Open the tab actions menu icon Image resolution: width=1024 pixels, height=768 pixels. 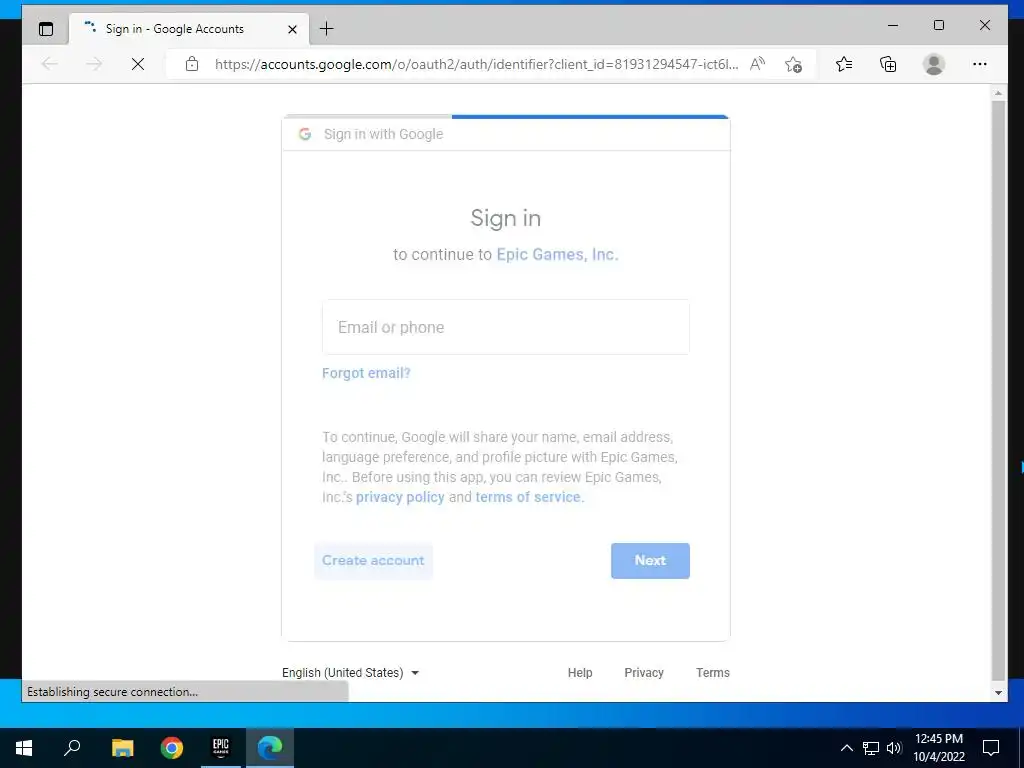(46, 29)
